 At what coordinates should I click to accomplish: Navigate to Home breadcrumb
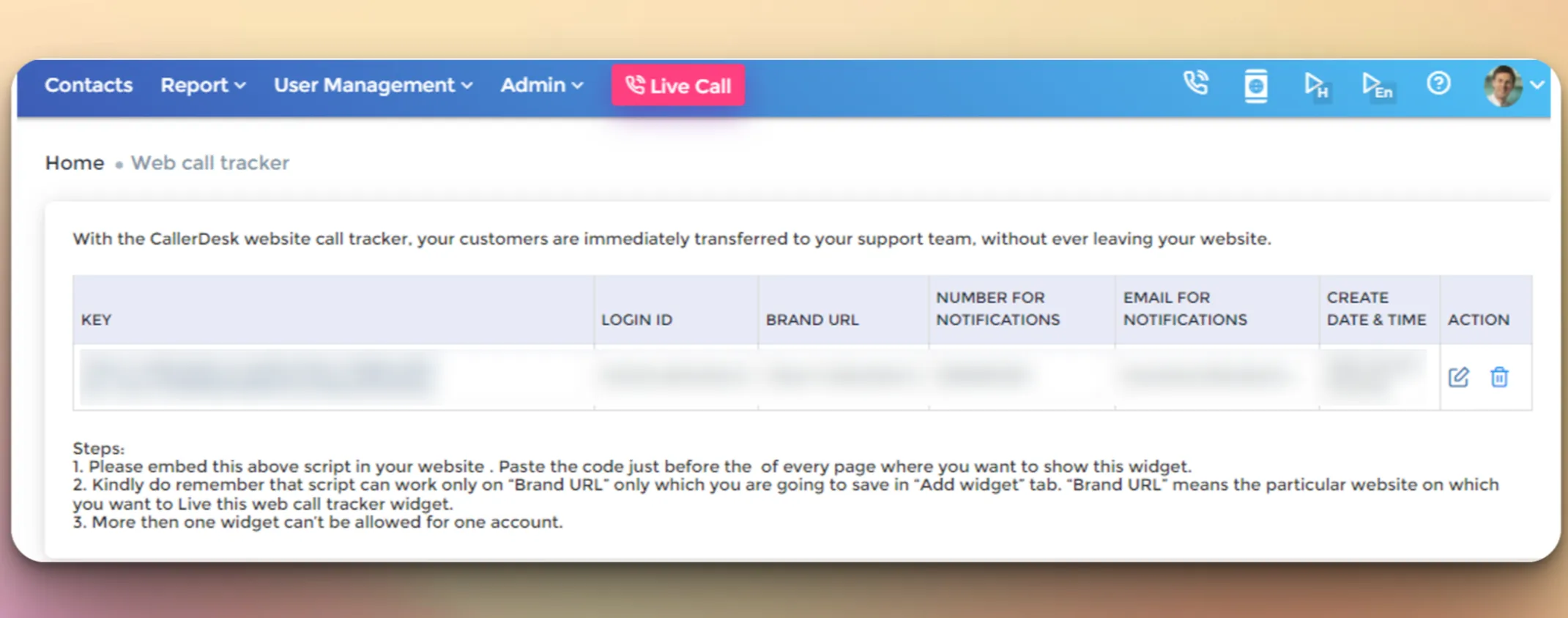[x=75, y=163]
